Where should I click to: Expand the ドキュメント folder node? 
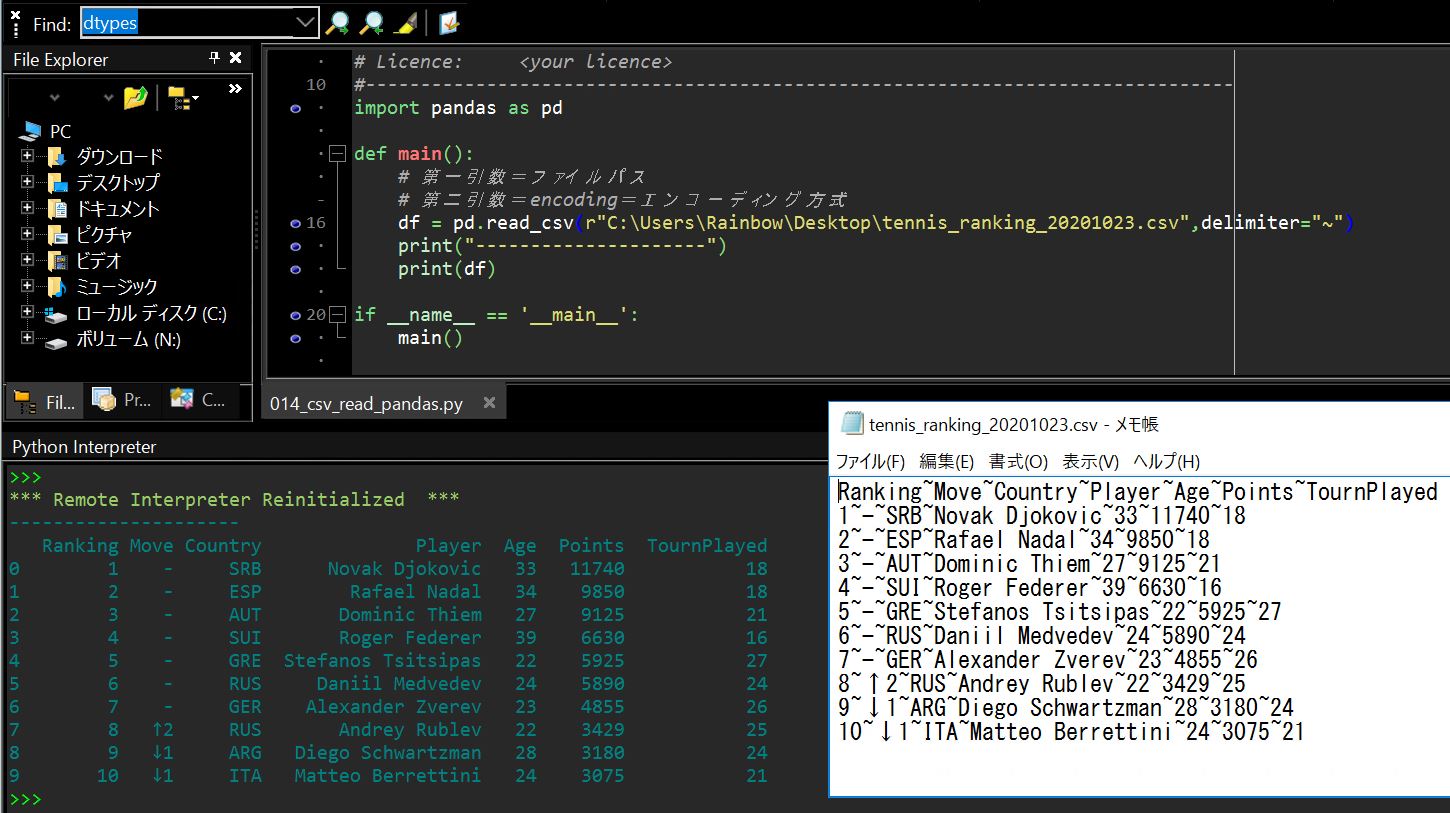[27, 208]
